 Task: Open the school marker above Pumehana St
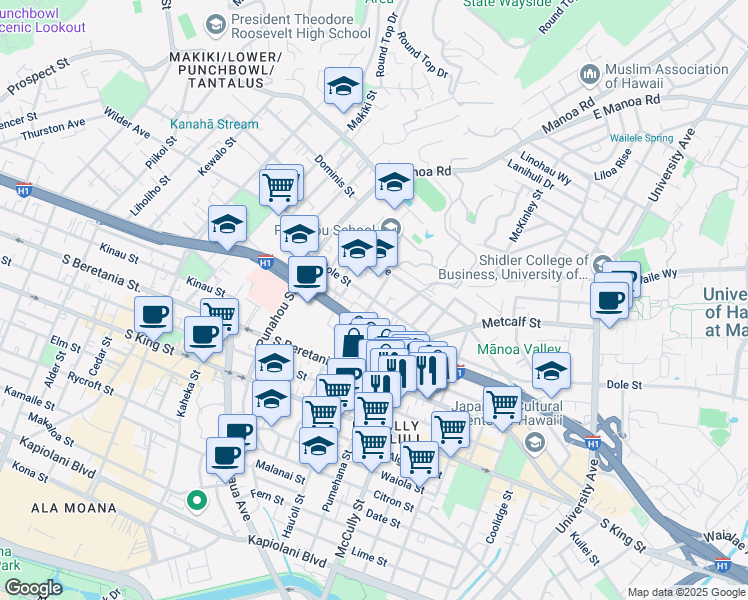pyautogui.click(x=319, y=447)
